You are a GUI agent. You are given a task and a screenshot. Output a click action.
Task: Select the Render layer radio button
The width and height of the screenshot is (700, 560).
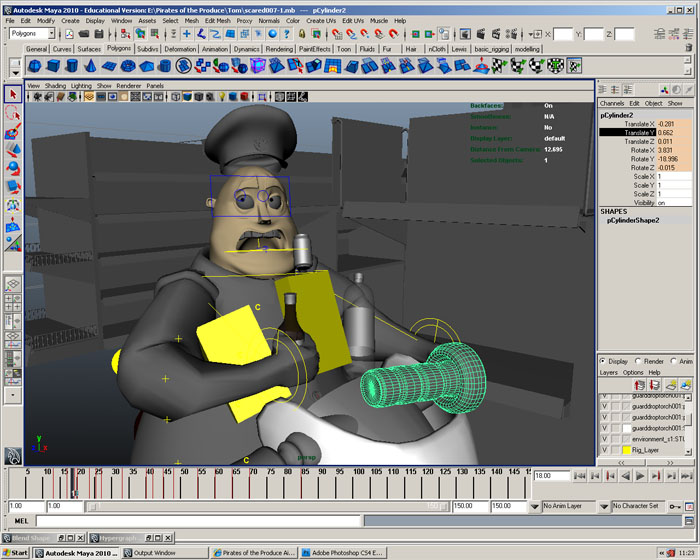pyautogui.click(x=638, y=361)
